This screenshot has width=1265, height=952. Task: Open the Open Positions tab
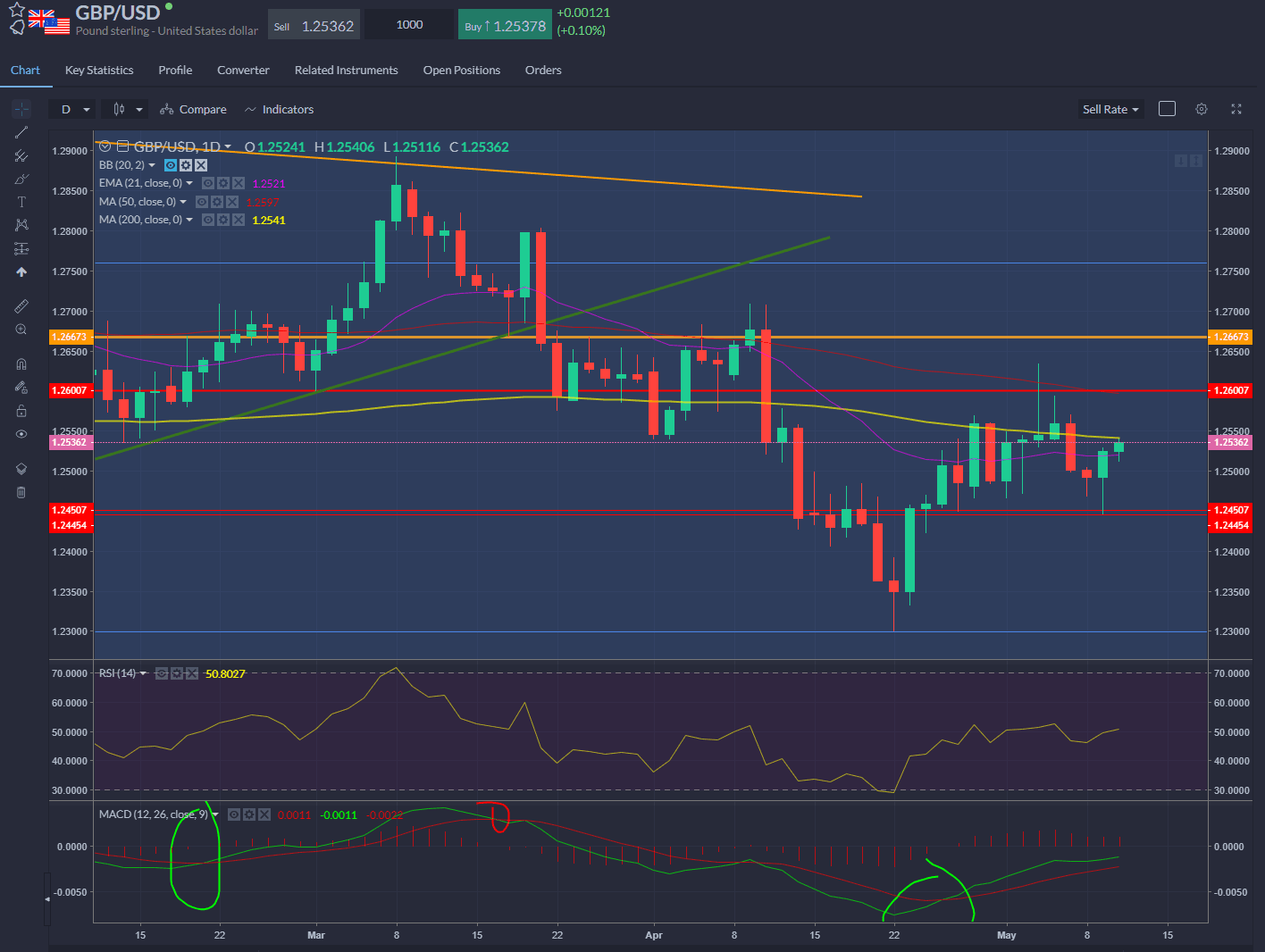point(462,70)
